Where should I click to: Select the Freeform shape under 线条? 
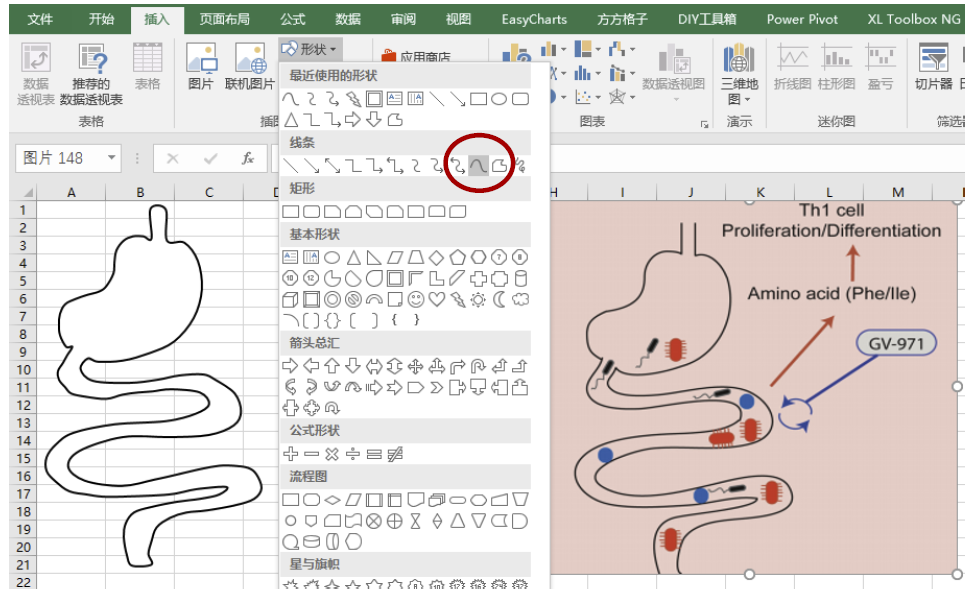click(x=499, y=166)
